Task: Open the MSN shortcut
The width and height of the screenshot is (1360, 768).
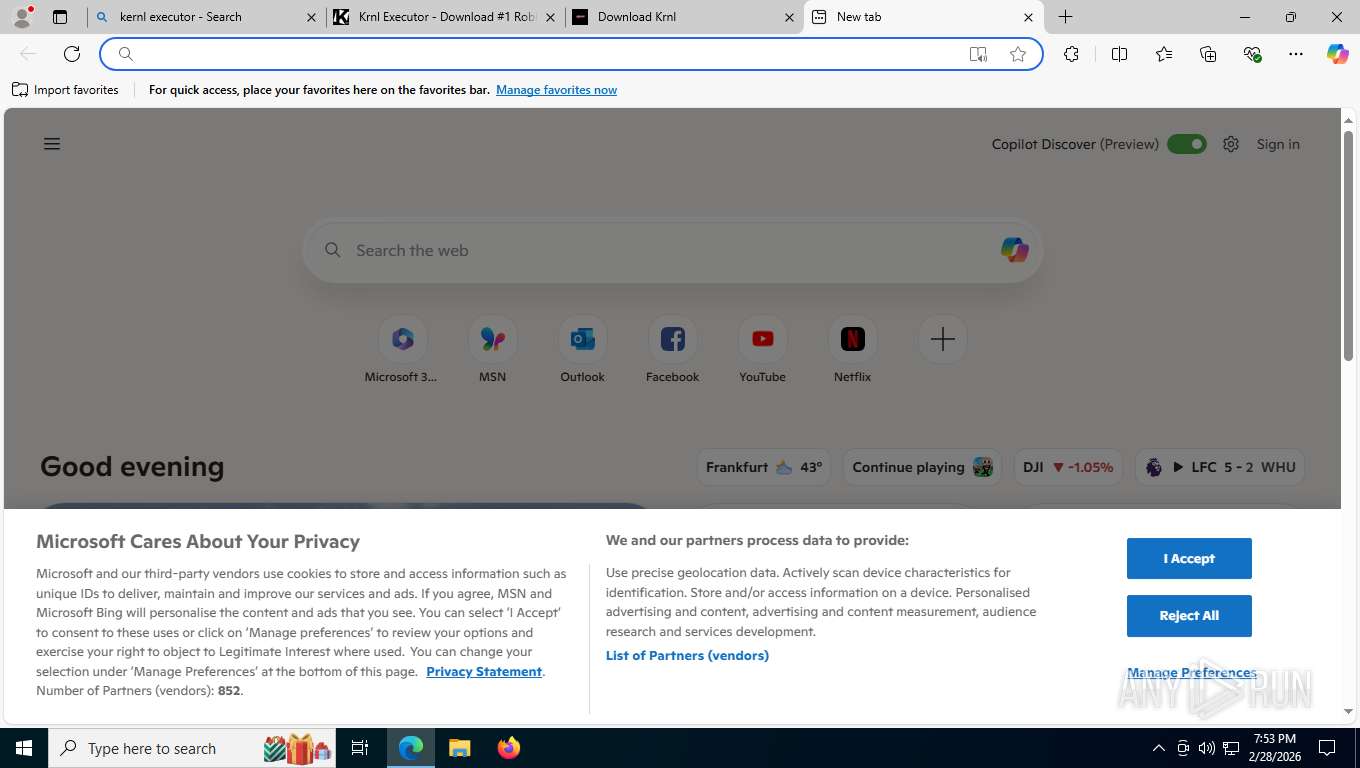Action: (492, 350)
